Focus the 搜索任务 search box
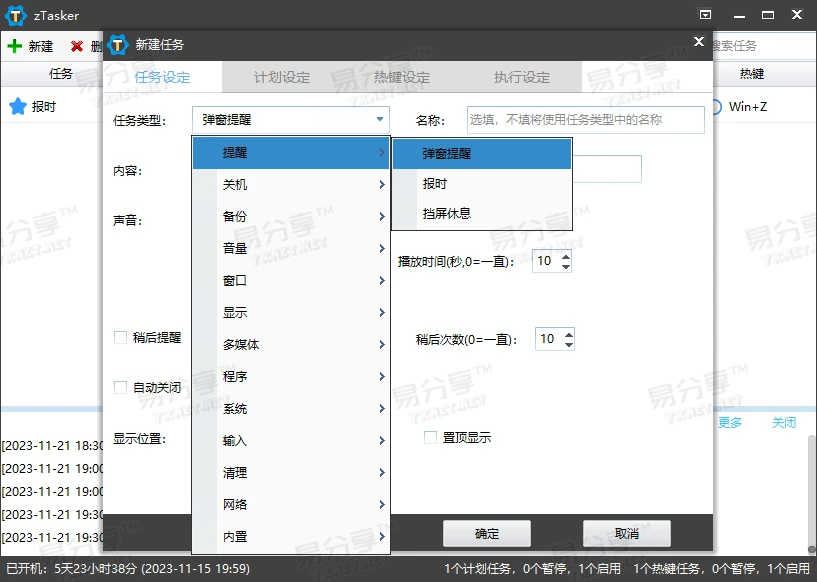 [x=763, y=46]
